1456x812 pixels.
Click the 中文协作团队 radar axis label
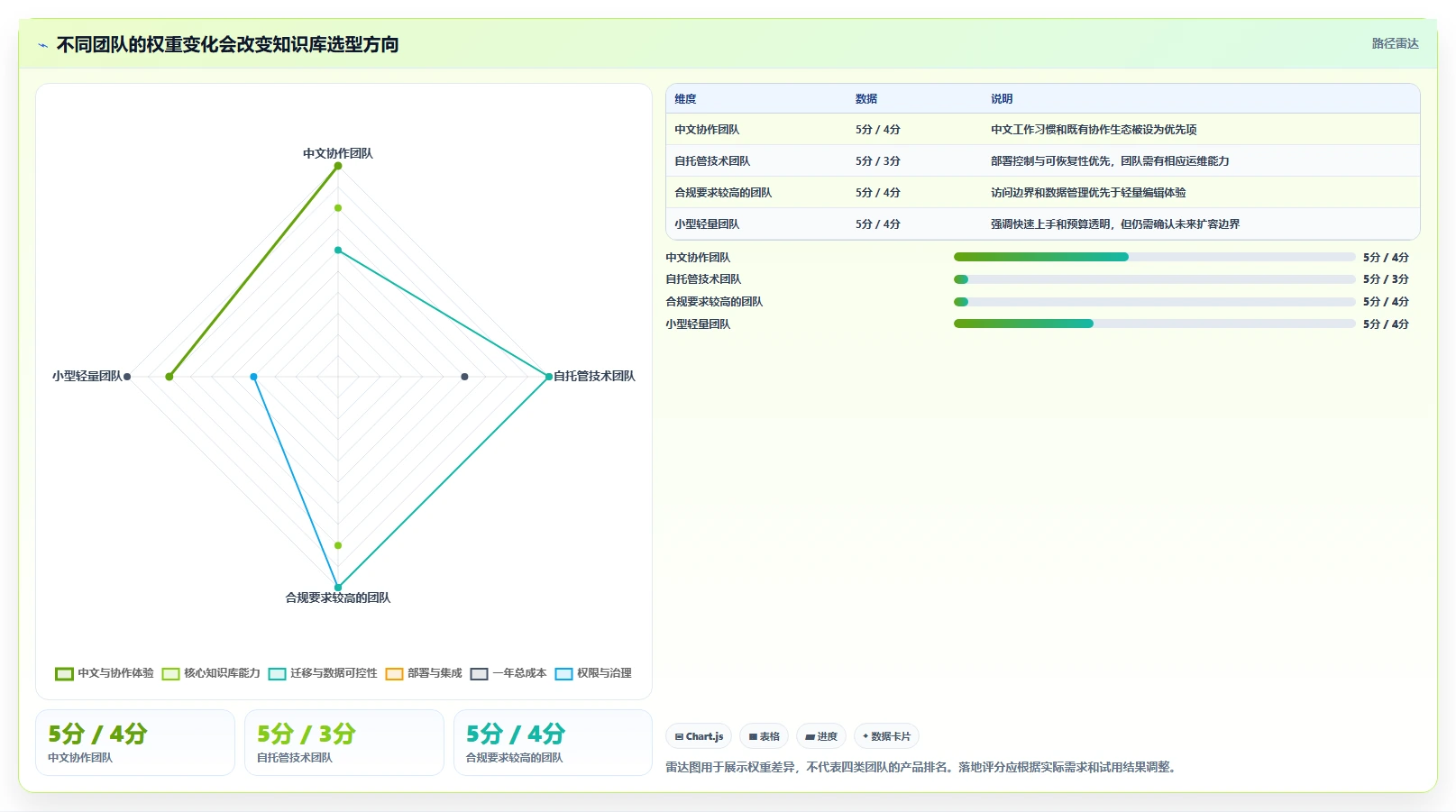(x=338, y=153)
